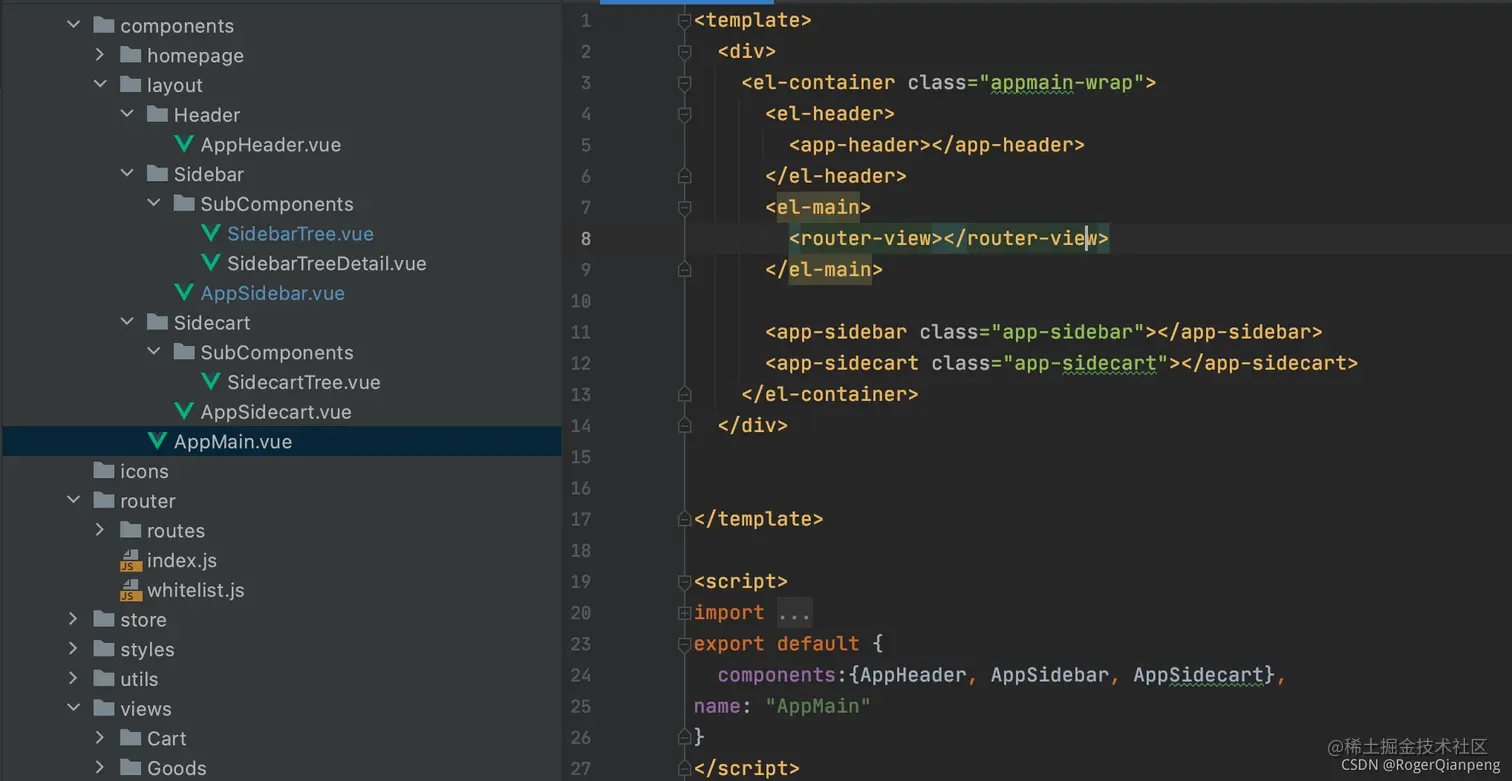Click the folder icon of layout
Screen dimensions: 1512x781
tap(130, 85)
